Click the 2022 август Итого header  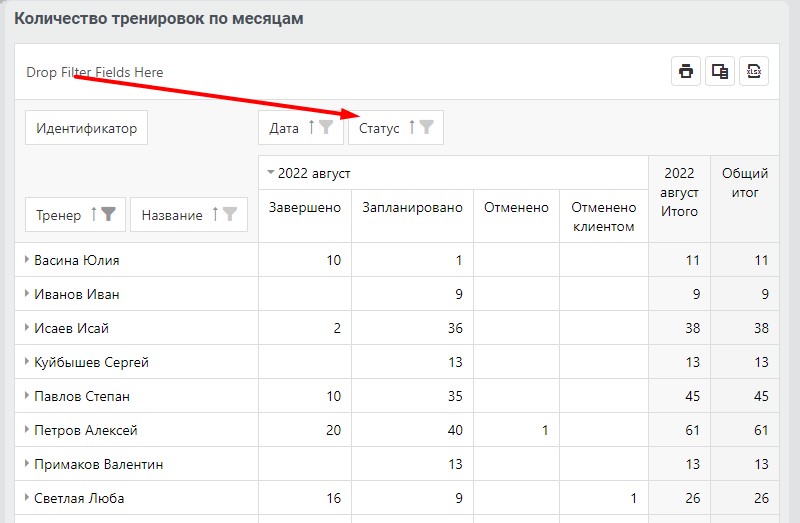(x=679, y=199)
